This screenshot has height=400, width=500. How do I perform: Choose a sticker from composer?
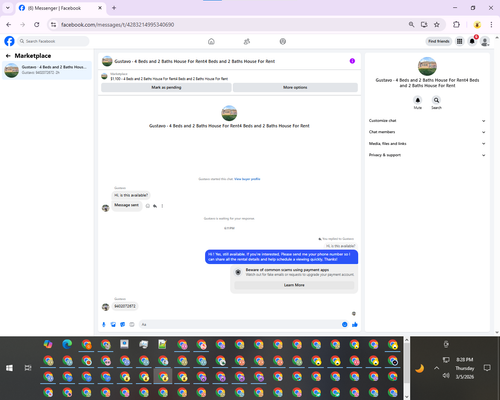point(122,324)
